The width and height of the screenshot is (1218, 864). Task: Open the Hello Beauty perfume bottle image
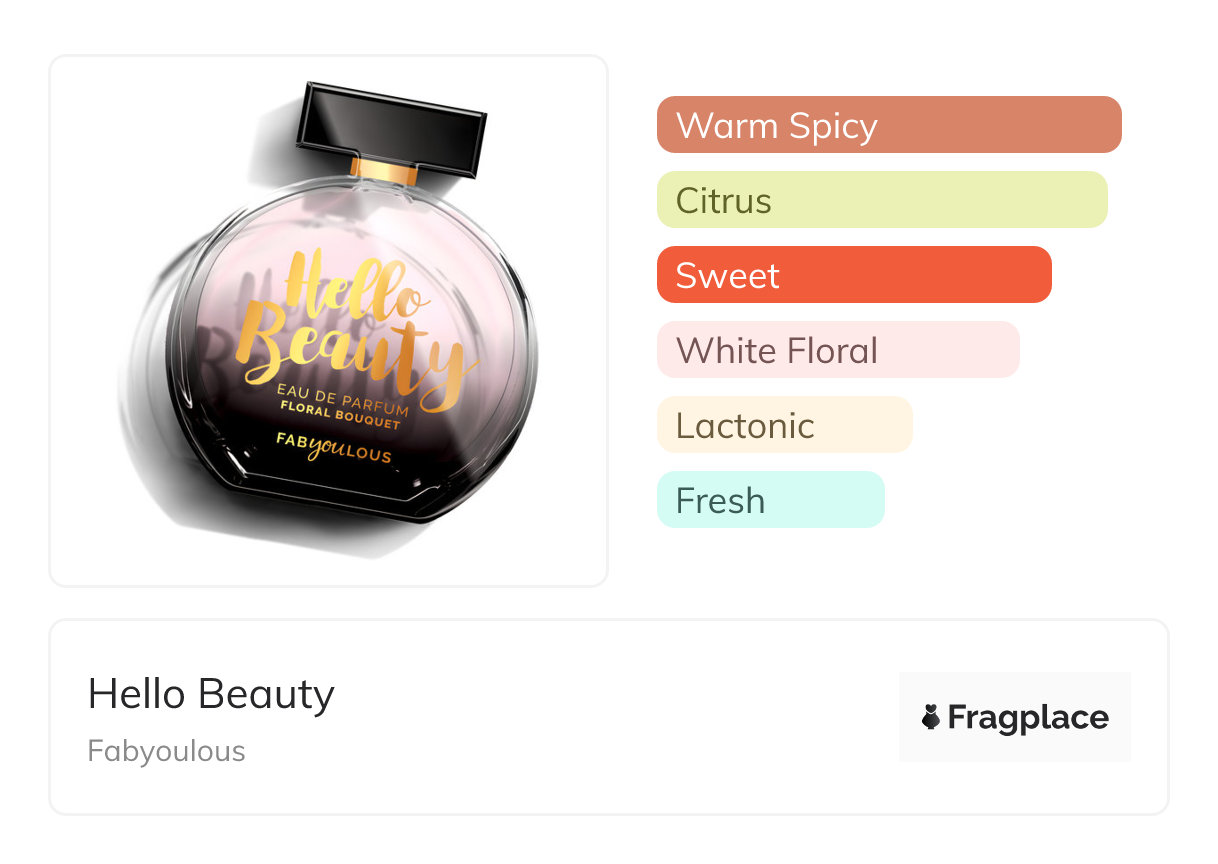328,320
